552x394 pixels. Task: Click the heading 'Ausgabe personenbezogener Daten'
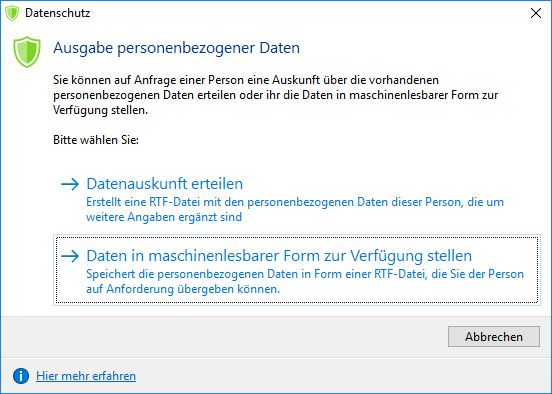point(176,48)
